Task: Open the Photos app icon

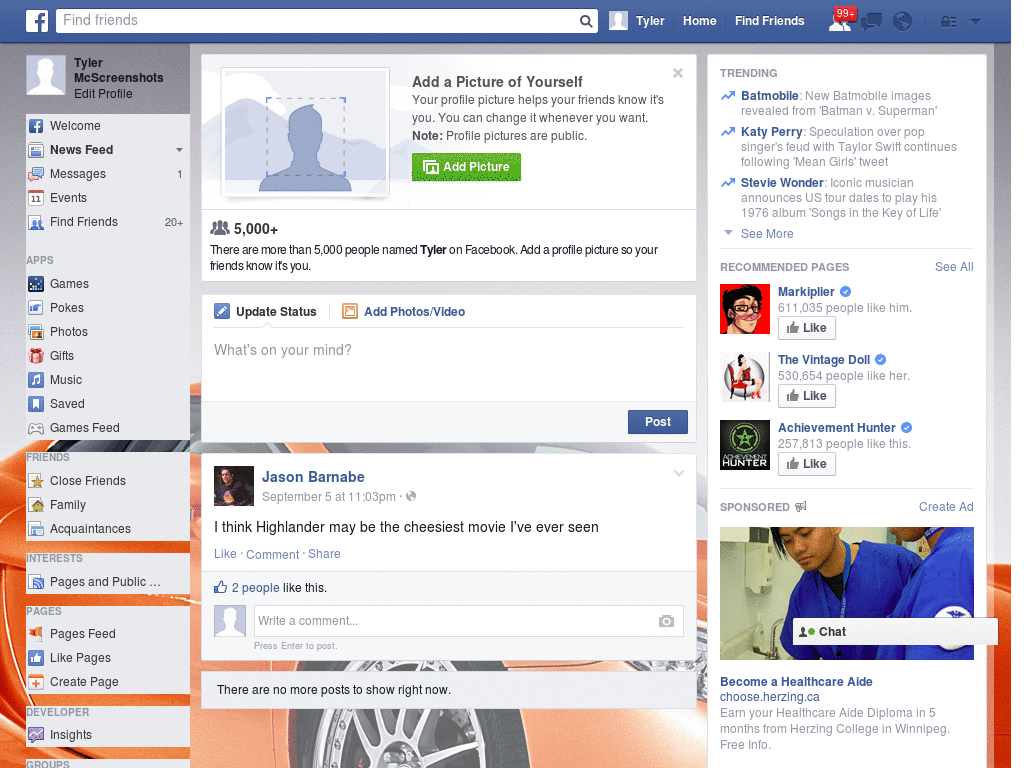Action: tap(36, 332)
